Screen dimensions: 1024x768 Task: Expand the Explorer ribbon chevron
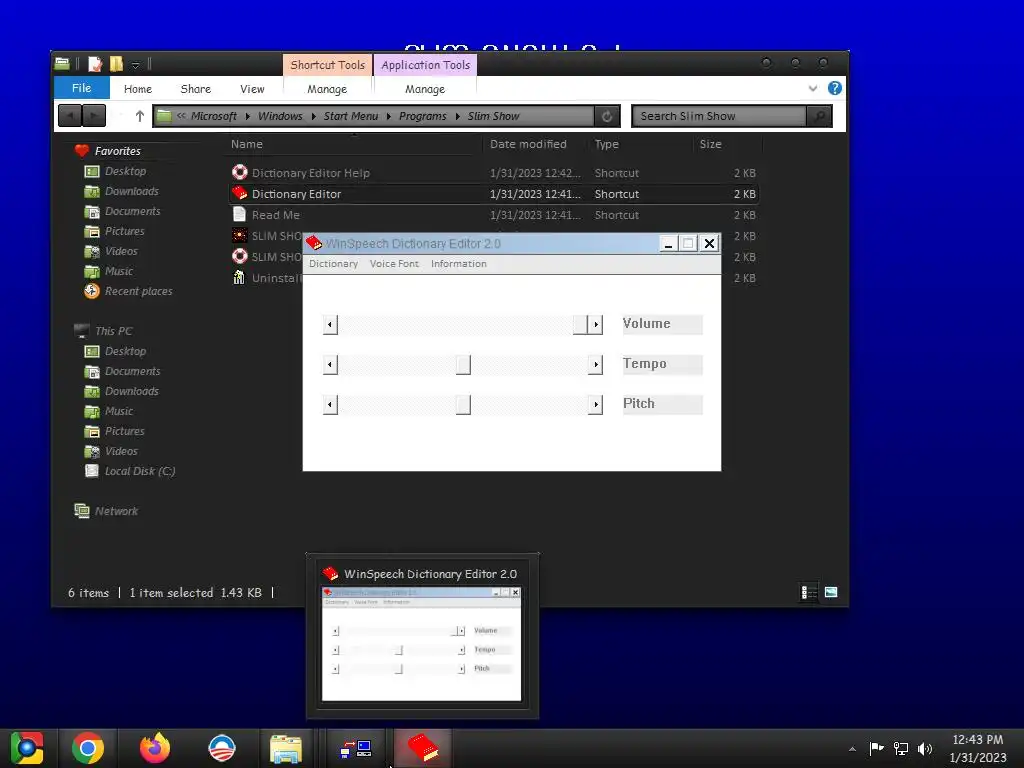812,88
